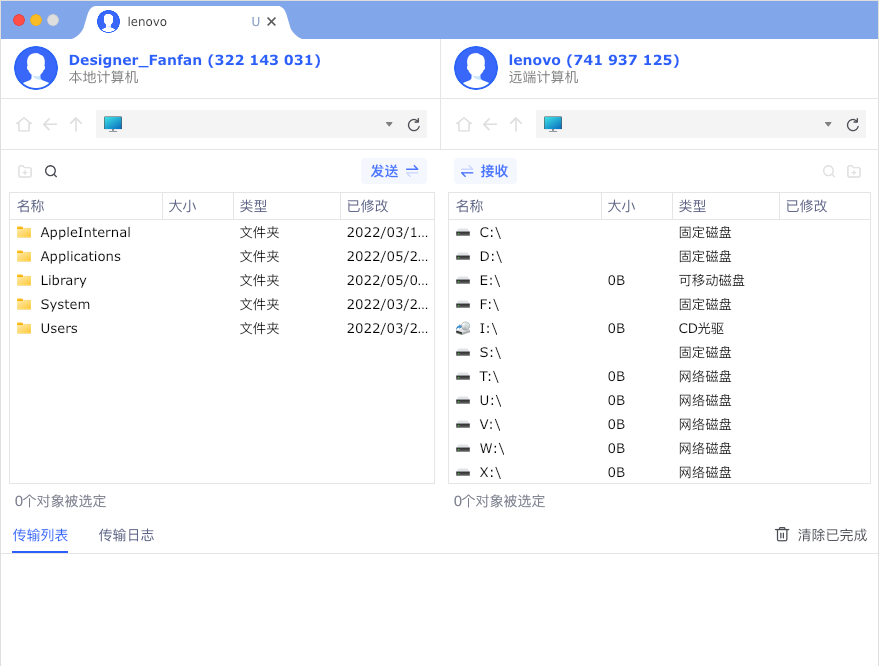
Task: Create new folder in local pane
Action: 25,172
